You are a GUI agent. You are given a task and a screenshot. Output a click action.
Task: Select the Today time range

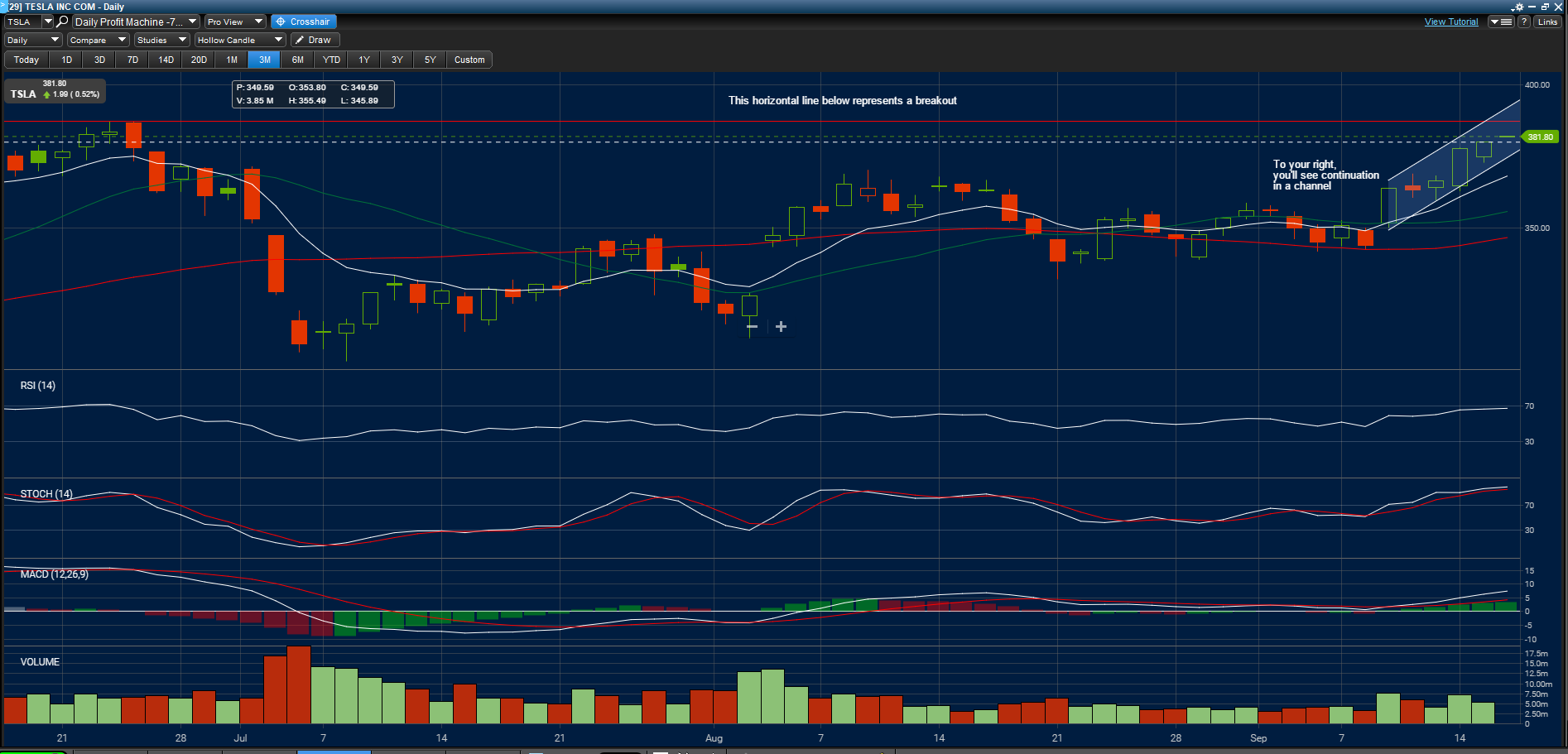click(26, 60)
